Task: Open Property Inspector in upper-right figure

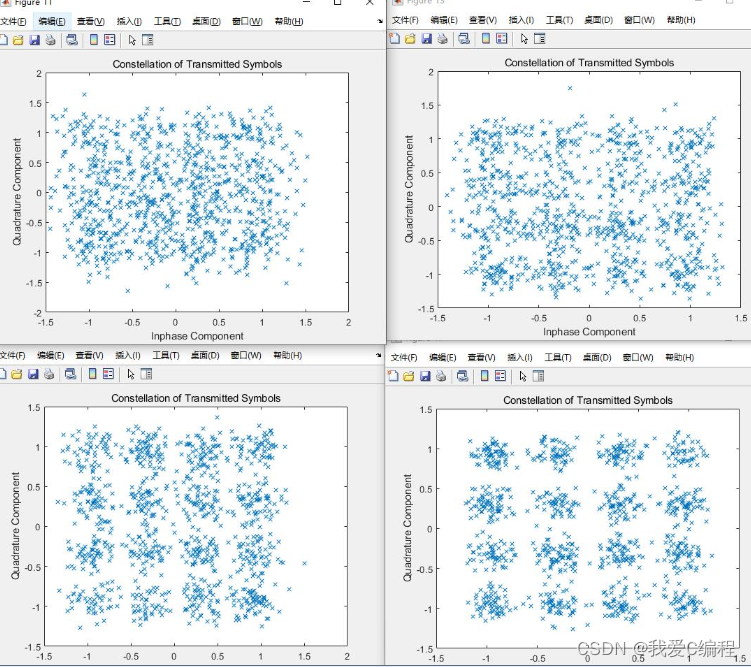Action: click(539, 39)
